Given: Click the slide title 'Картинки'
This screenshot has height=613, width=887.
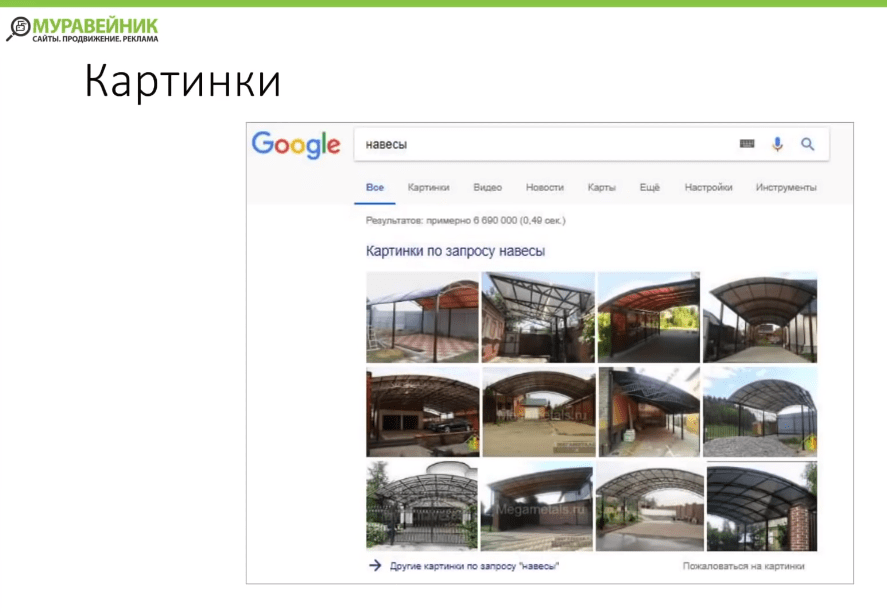Looking at the screenshot, I should click(x=183, y=81).
